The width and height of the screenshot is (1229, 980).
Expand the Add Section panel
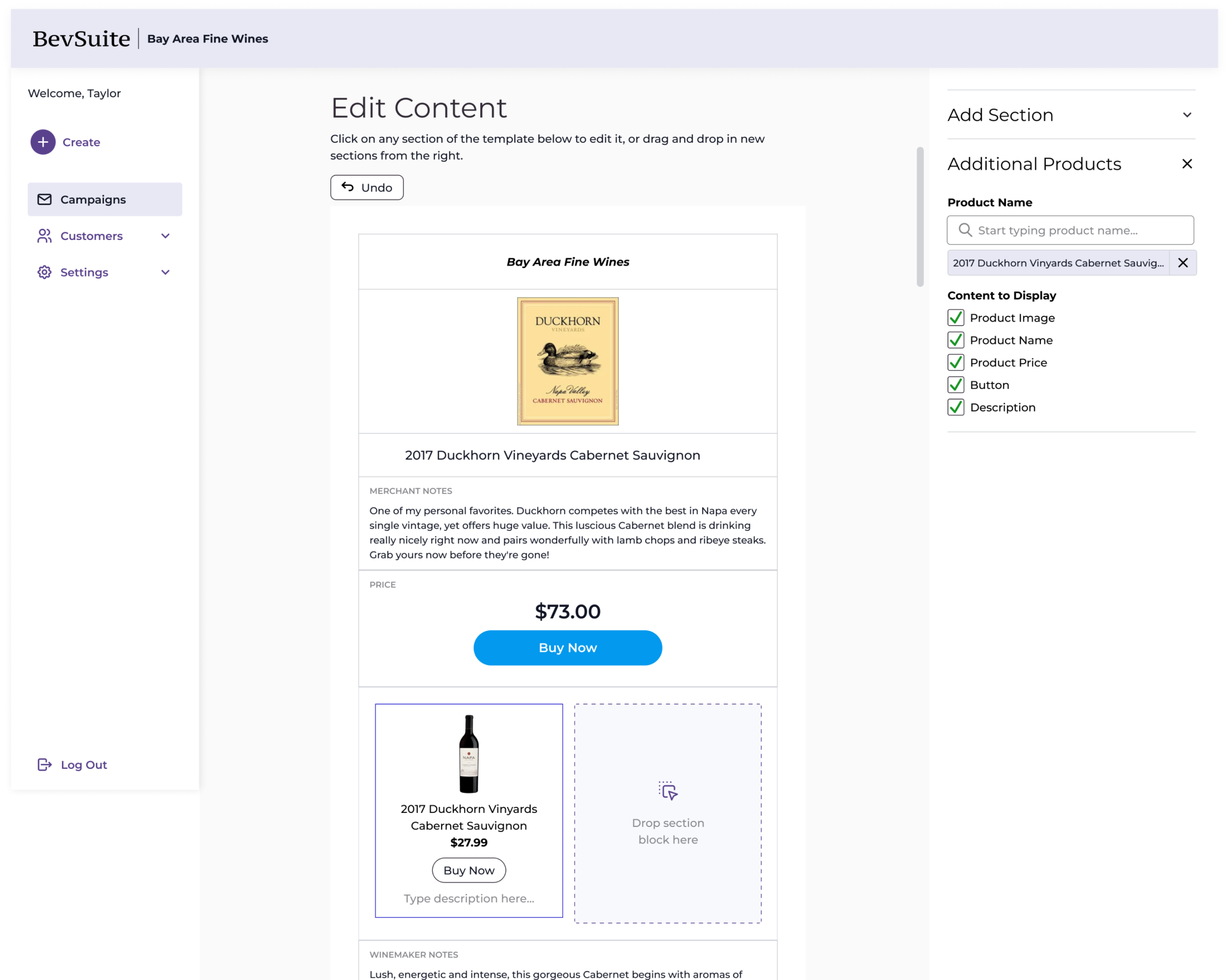[x=1188, y=115]
